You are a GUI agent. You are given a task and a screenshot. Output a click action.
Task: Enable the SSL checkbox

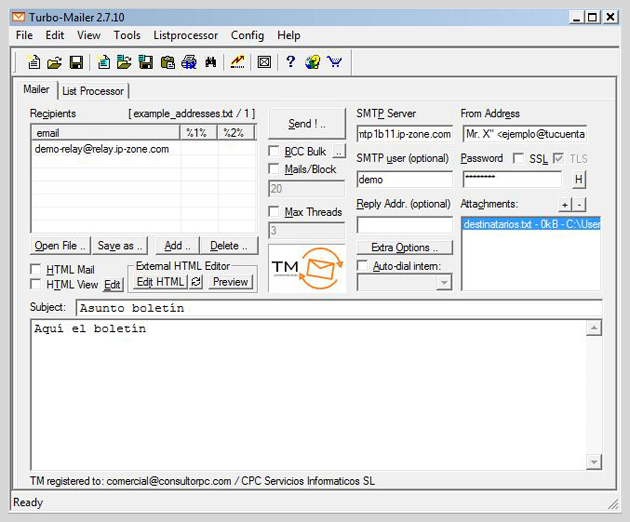pos(518,158)
